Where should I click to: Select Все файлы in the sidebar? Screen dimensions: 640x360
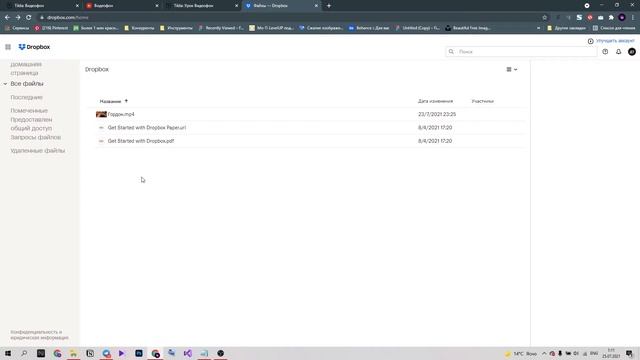coord(27,84)
